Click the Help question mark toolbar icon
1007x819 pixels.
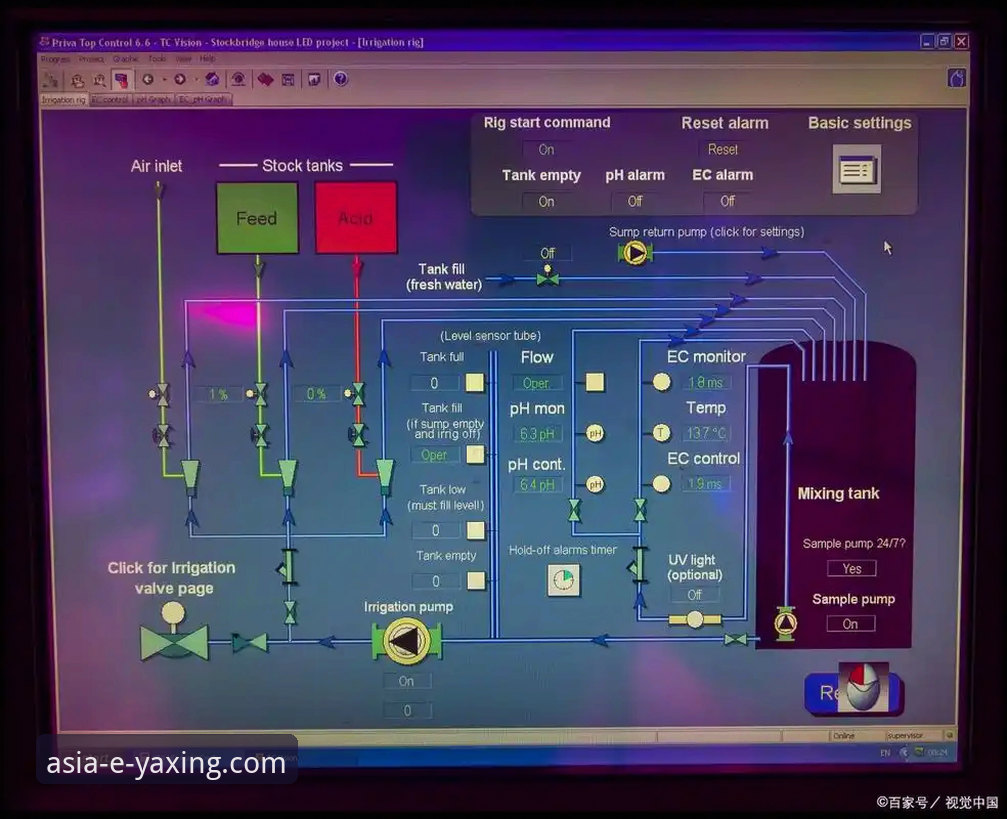[340, 79]
